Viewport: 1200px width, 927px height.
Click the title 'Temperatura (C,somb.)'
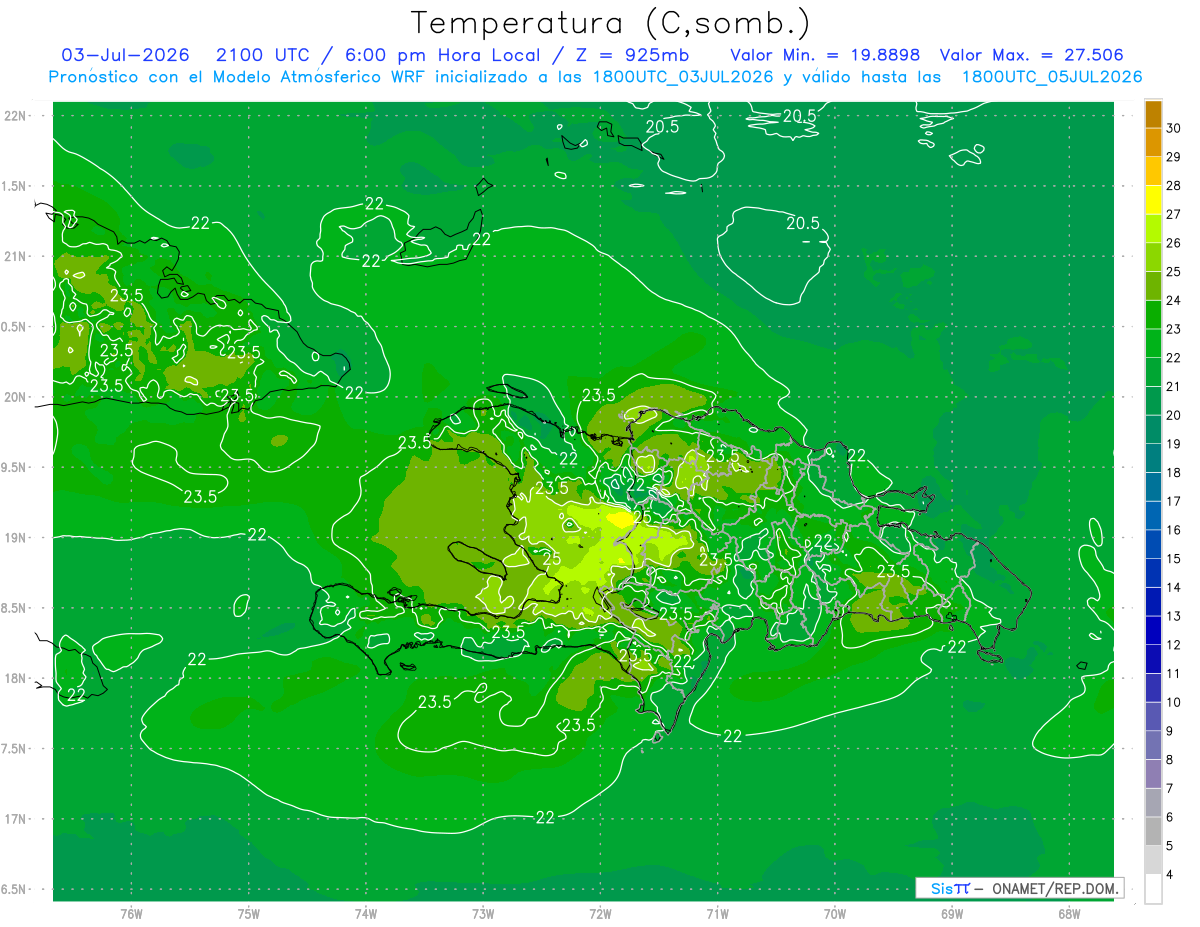(x=610, y=24)
